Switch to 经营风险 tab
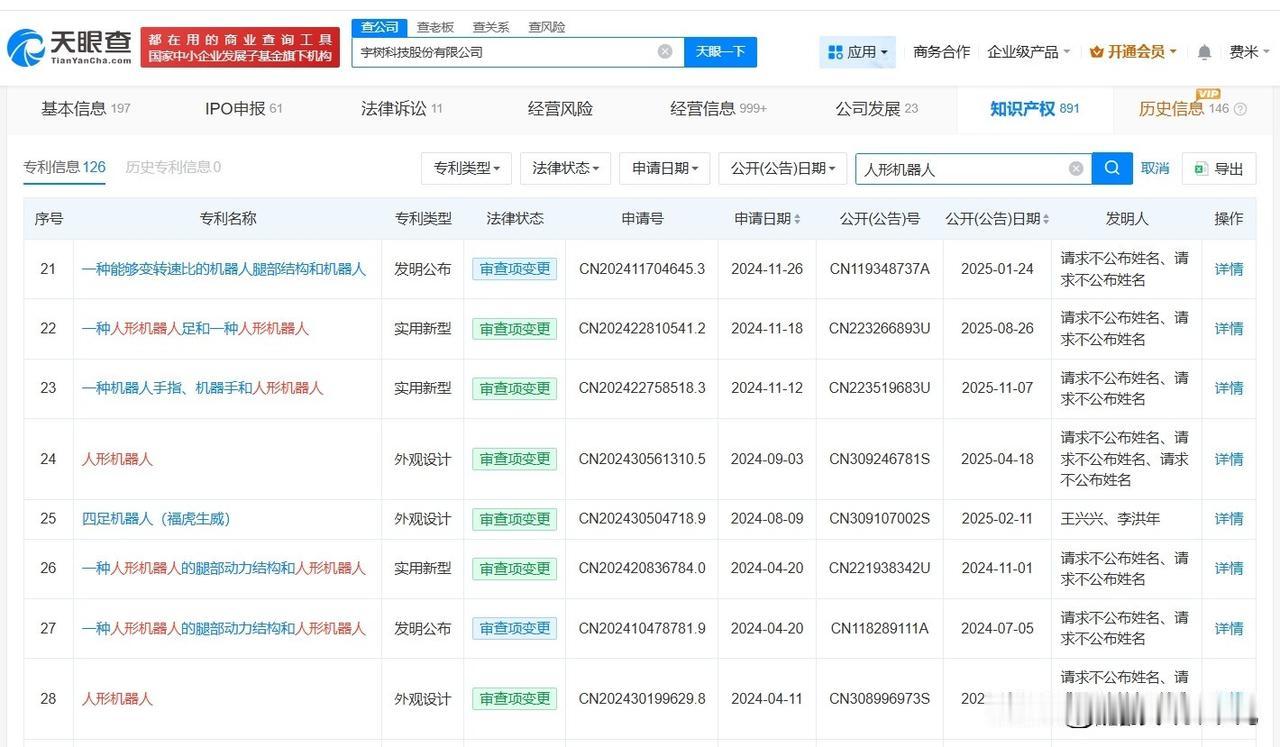 pos(560,109)
